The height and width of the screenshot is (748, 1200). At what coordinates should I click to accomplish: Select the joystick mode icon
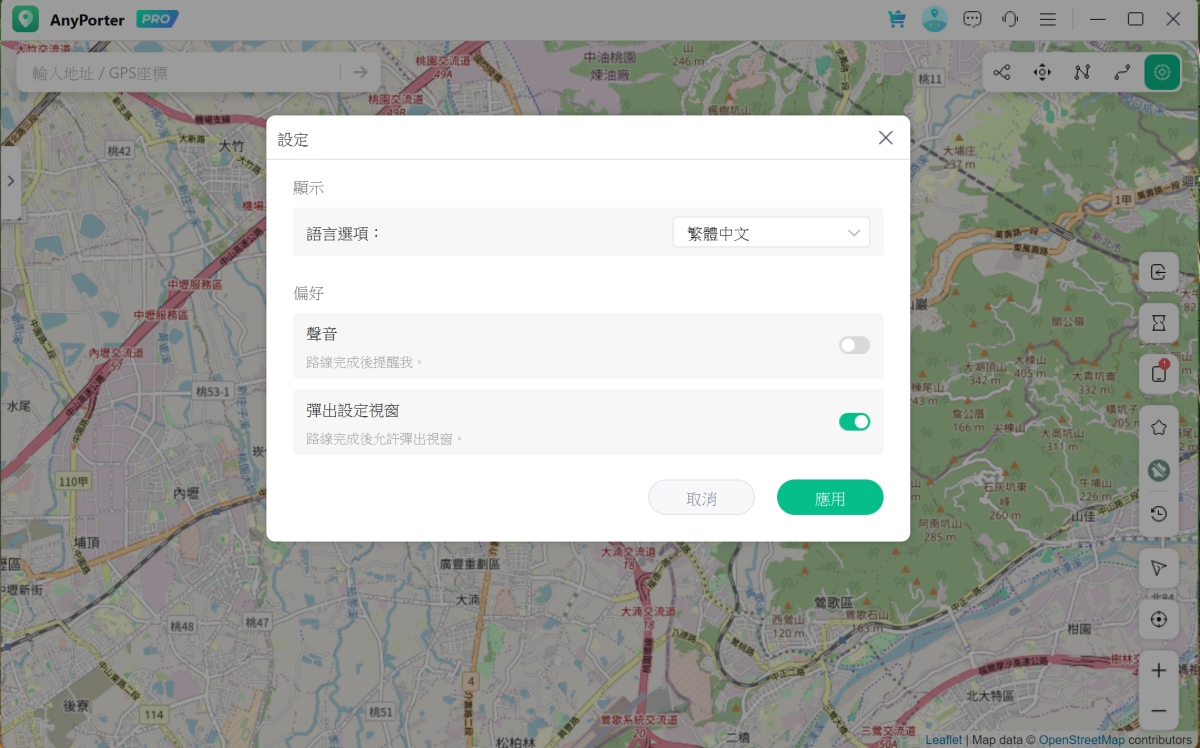pos(1042,72)
